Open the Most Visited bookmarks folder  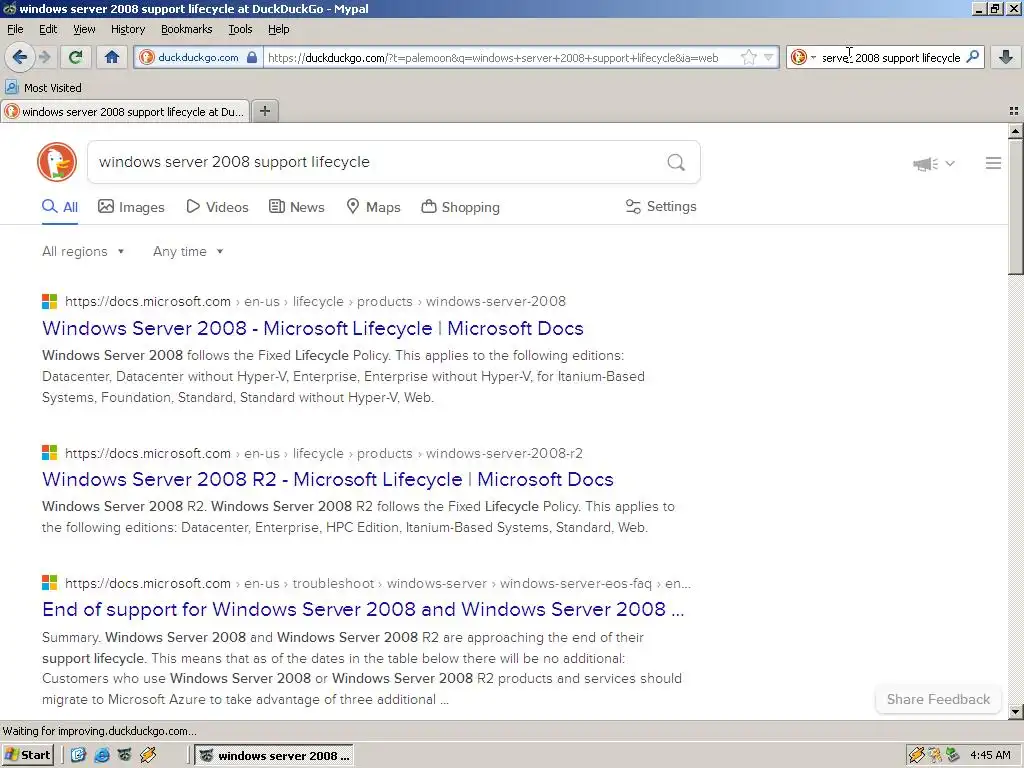(x=43, y=88)
